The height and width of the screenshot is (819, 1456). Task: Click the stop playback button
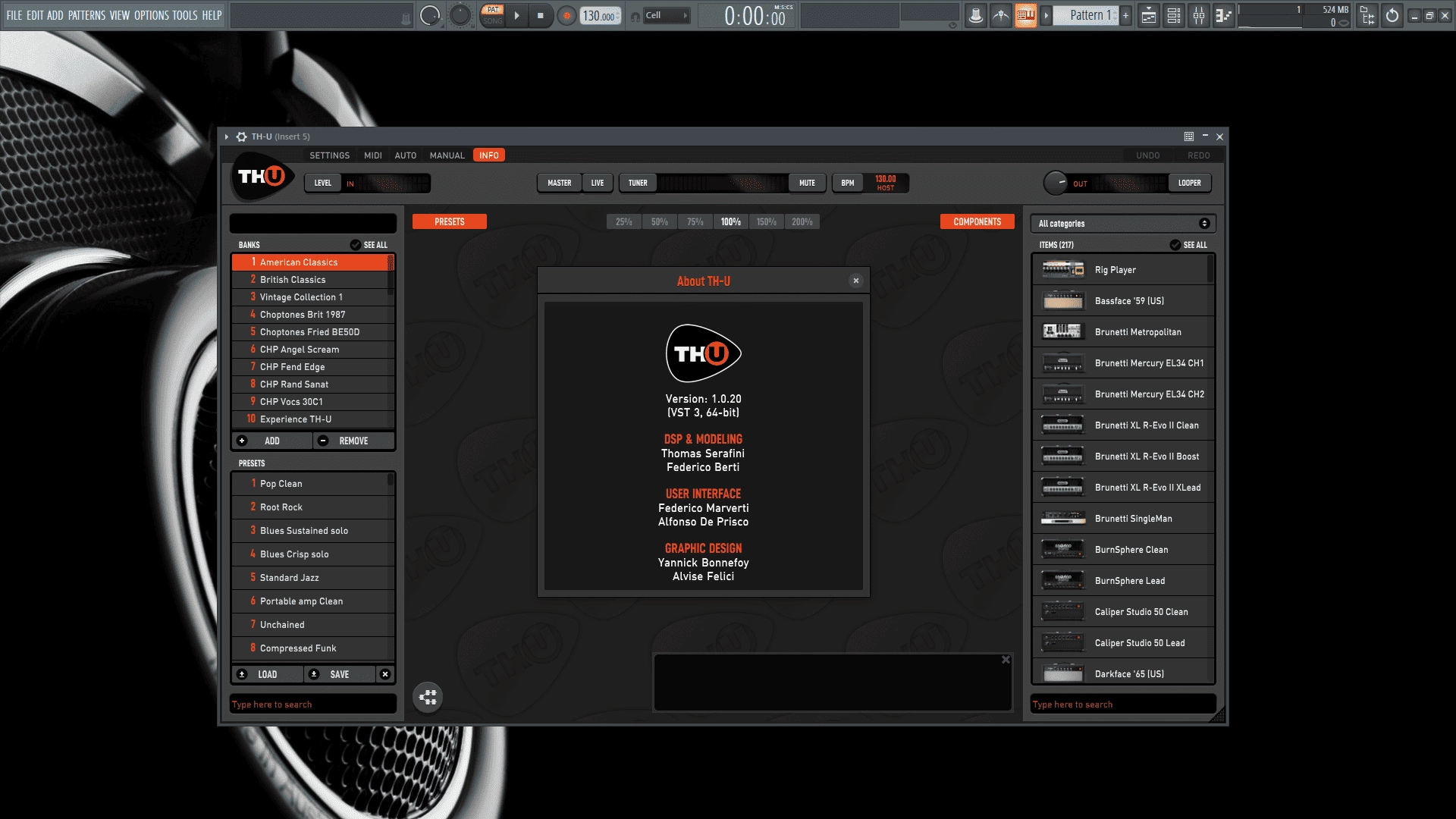click(541, 15)
